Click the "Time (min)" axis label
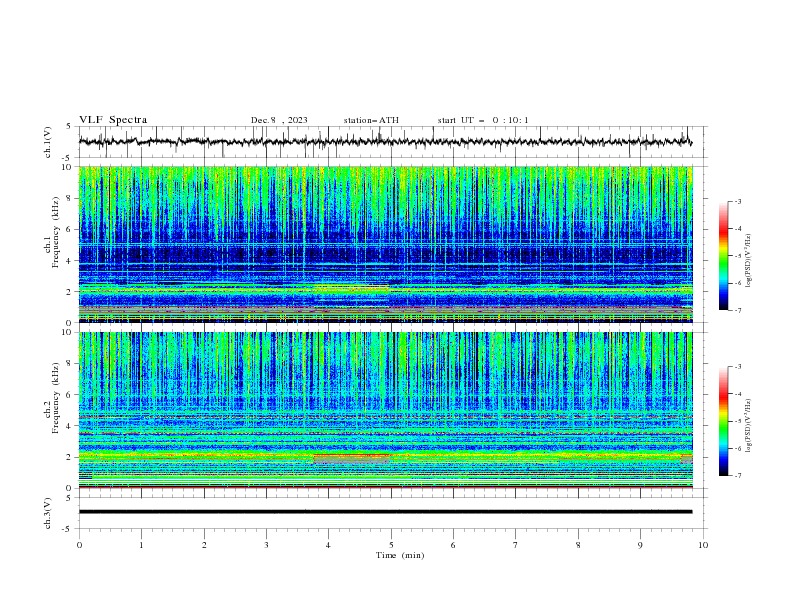Screen dimensions: 792x612 click(400, 555)
